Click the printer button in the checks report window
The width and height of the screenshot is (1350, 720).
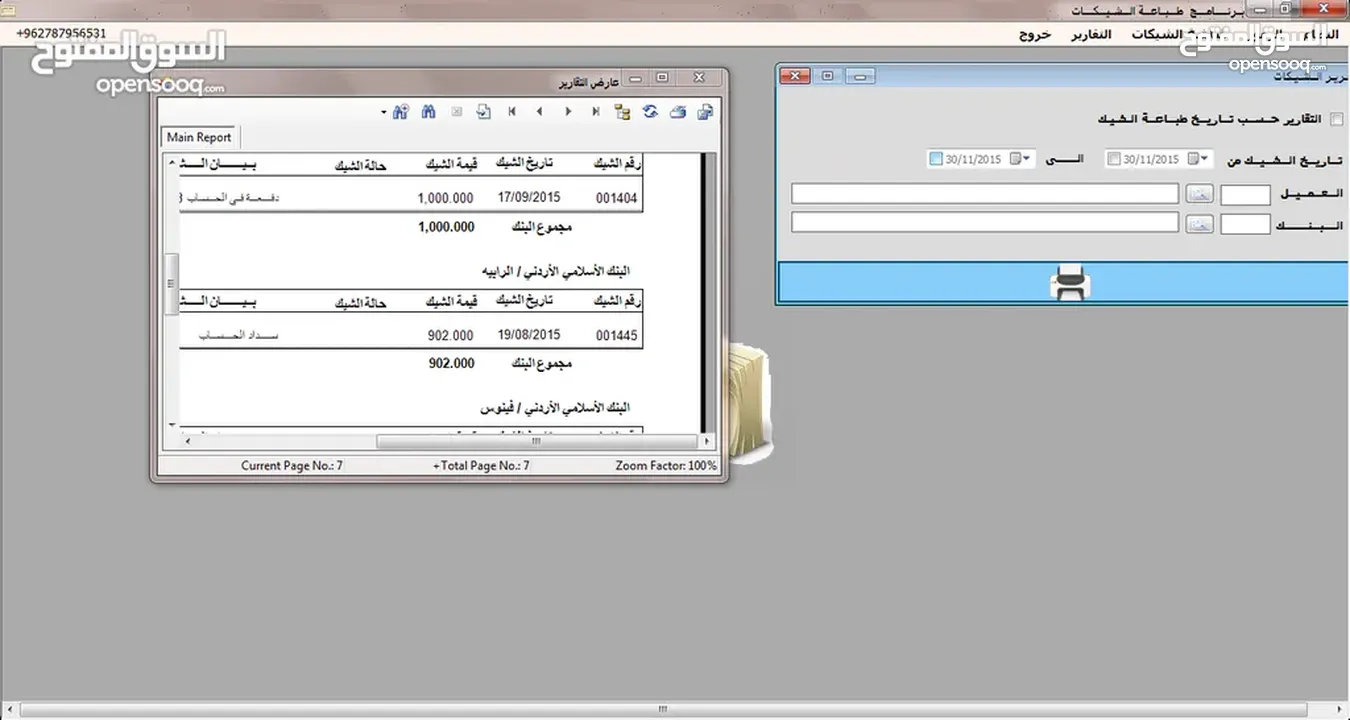pyautogui.click(x=1069, y=284)
